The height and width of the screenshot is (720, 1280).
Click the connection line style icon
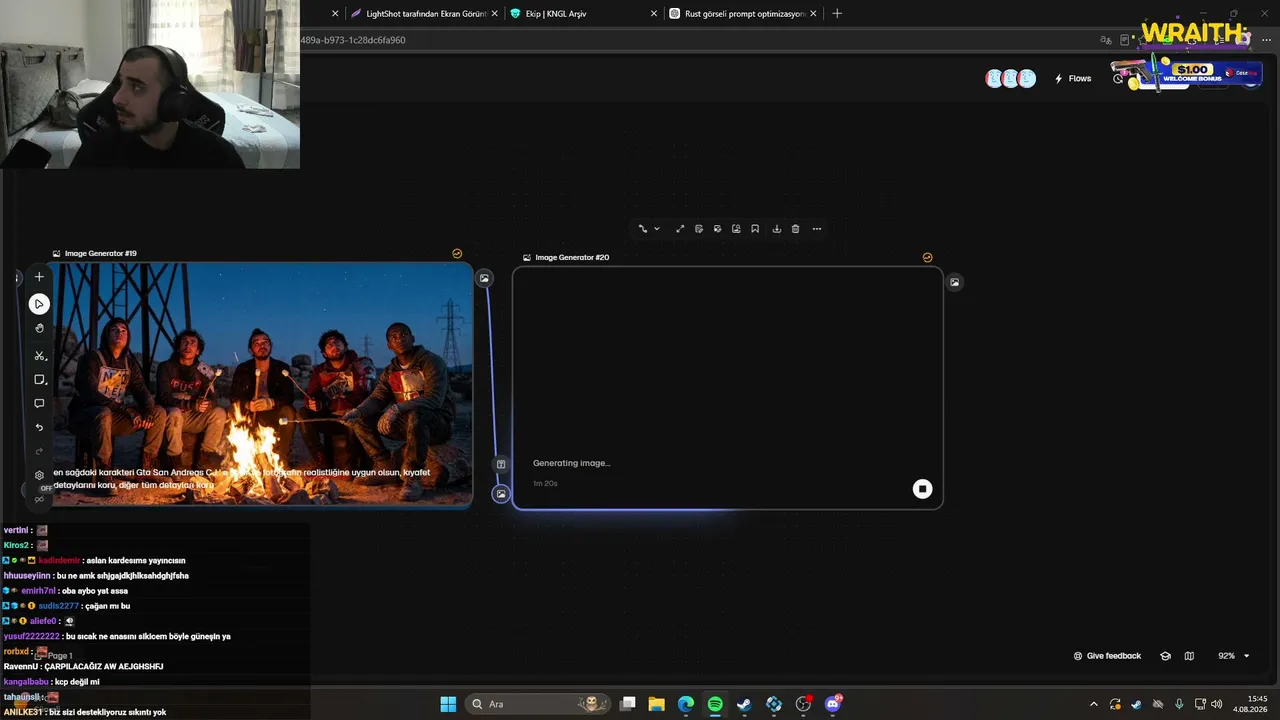(x=643, y=229)
